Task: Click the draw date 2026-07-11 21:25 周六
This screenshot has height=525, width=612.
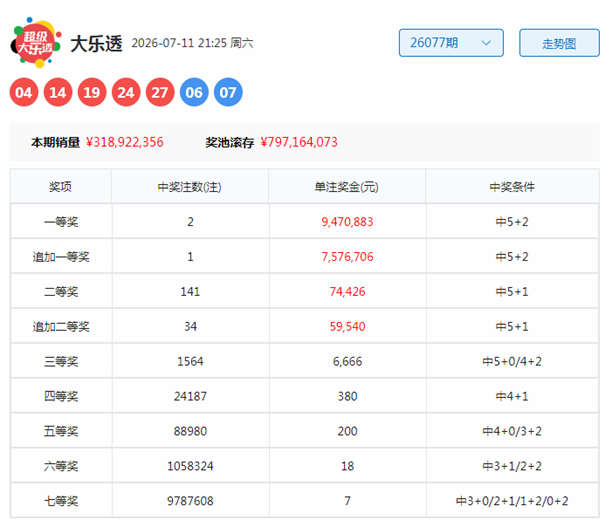Action: click(x=192, y=43)
